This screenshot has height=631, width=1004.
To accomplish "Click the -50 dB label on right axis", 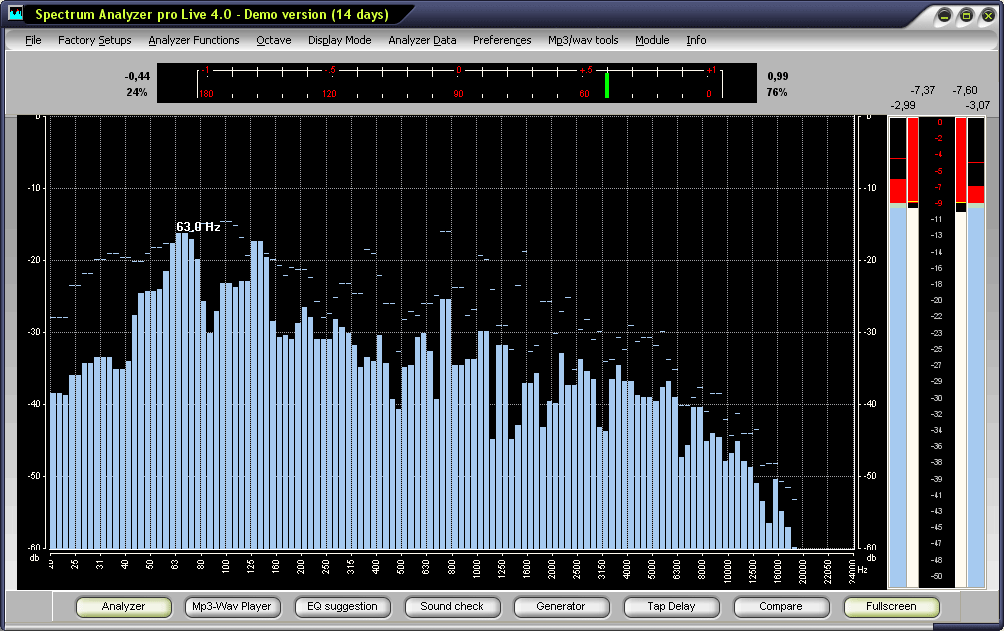I will 869,476.
